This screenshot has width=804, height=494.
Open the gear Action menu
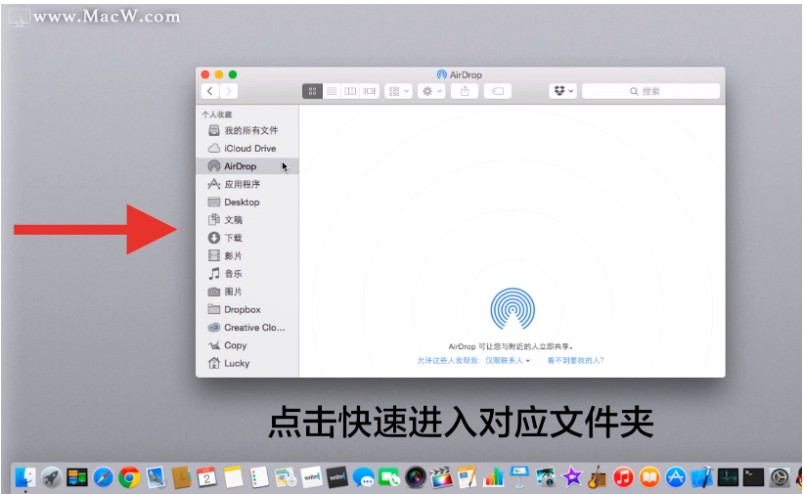[x=431, y=91]
